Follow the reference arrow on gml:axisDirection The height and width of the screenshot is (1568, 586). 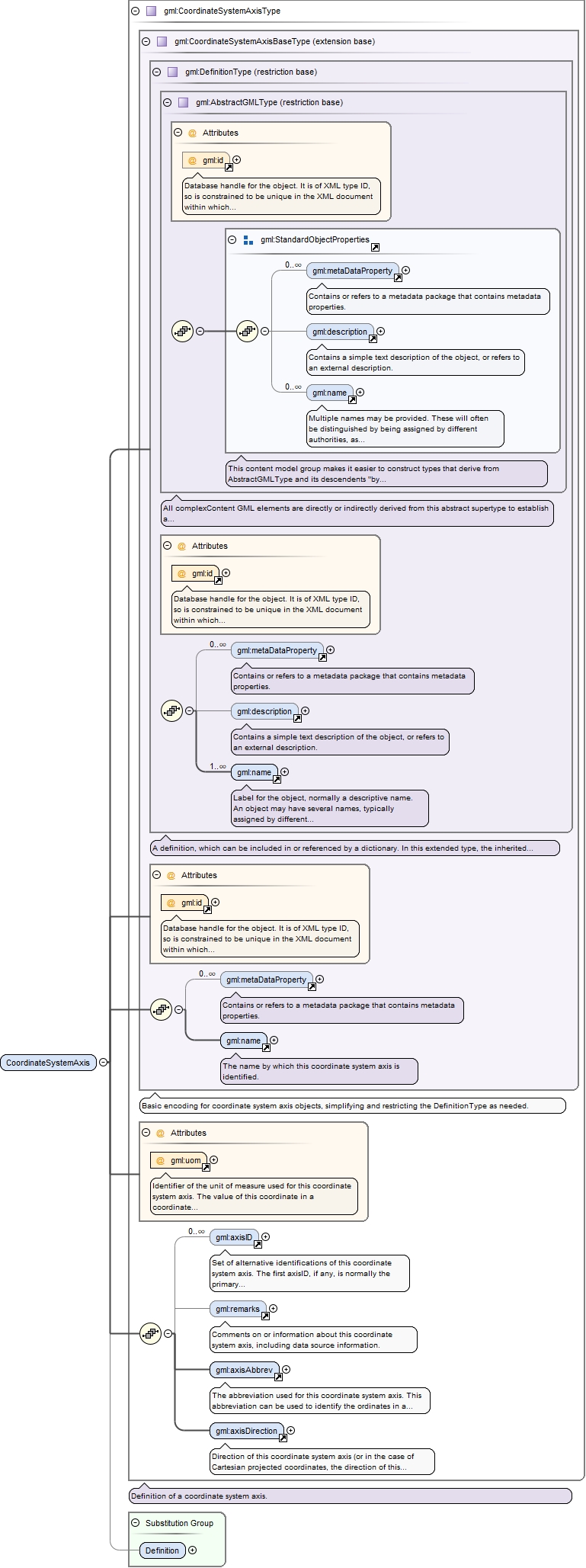coord(283,1438)
